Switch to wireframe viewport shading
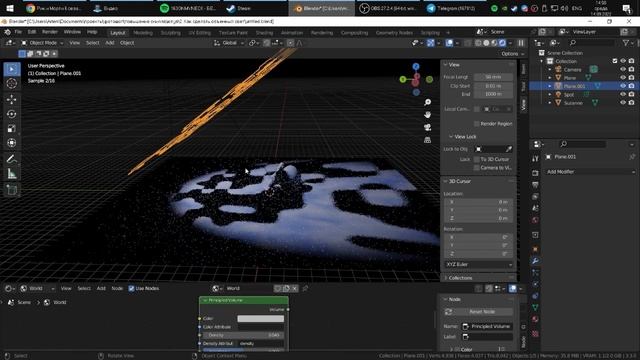The height and width of the screenshot is (360, 640). tap(478, 43)
